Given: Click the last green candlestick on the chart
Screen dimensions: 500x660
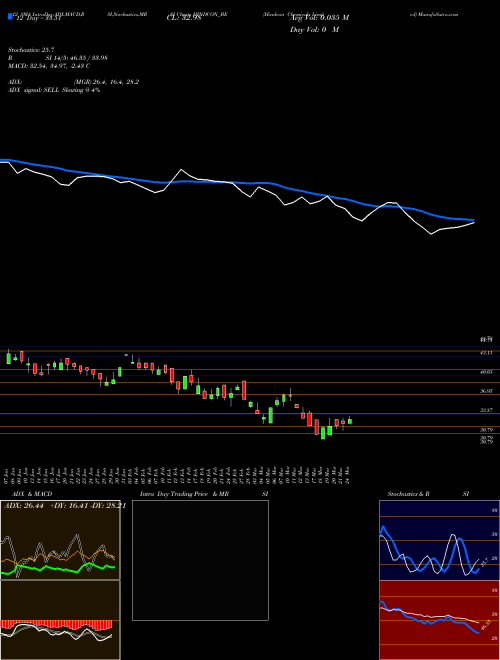Looking at the screenshot, I should click(350, 420).
